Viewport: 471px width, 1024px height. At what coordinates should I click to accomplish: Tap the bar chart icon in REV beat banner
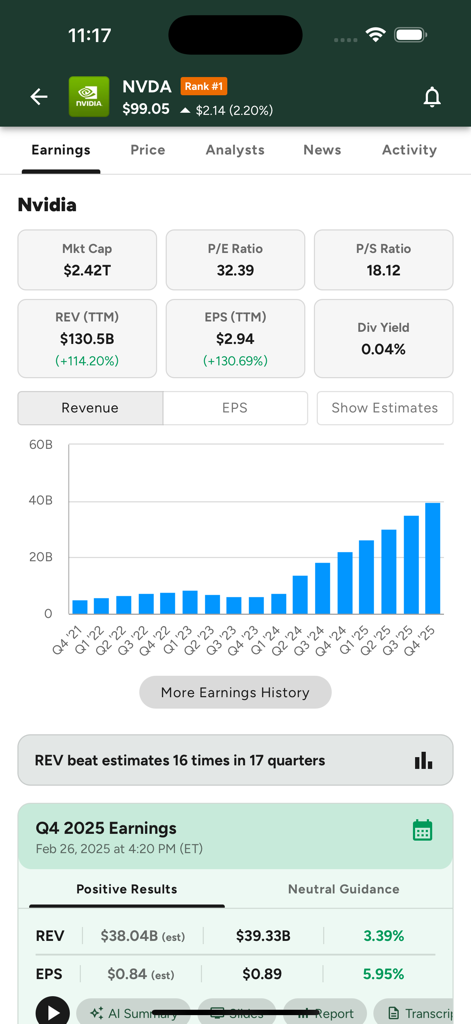423,760
